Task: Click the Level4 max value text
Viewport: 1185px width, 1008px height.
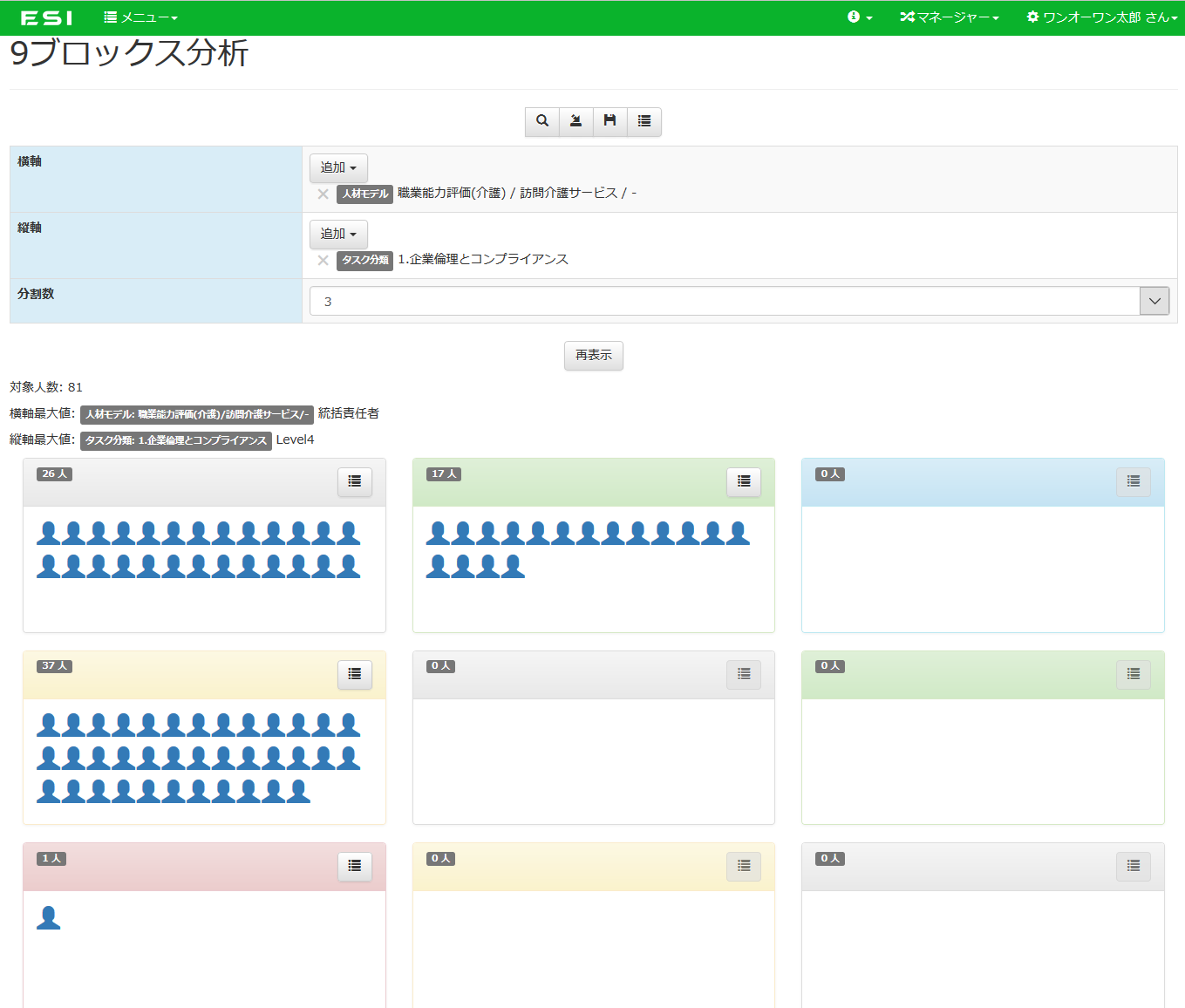Action: click(295, 439)
